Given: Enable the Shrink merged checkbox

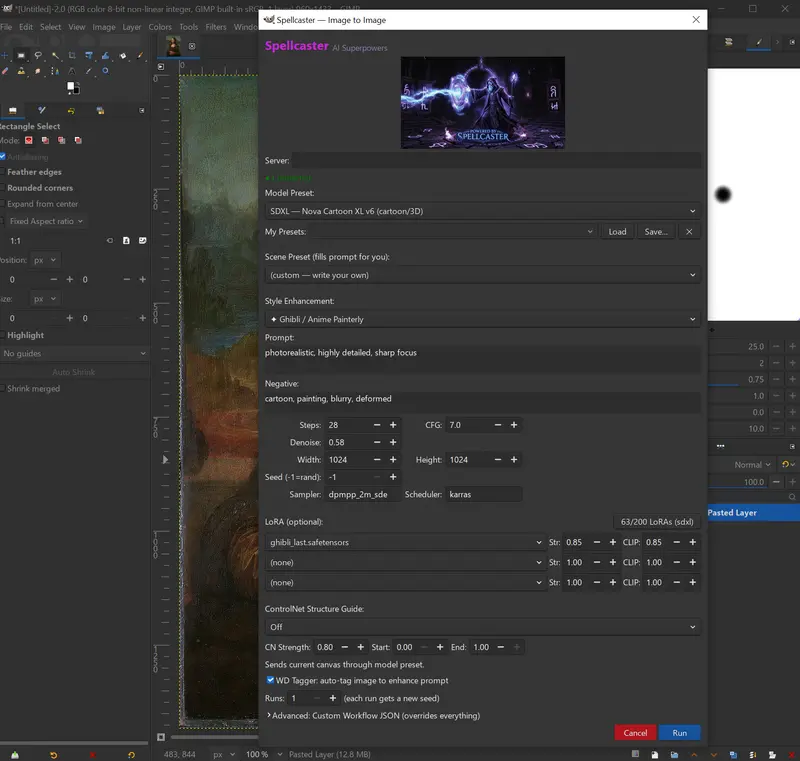Looking at the screenshot, I should (2, 389).
